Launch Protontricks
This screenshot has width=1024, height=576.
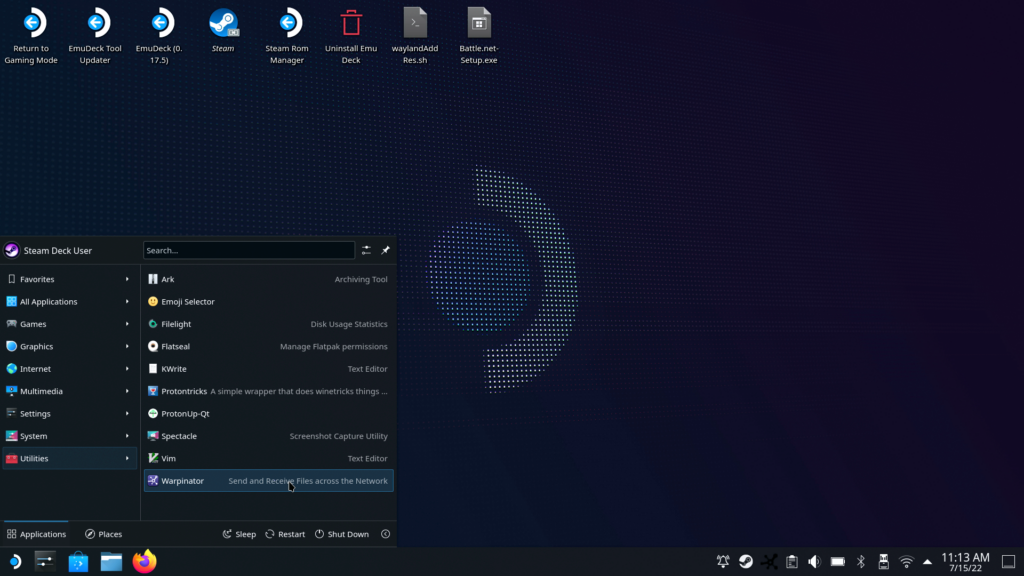tap(268, 391)
